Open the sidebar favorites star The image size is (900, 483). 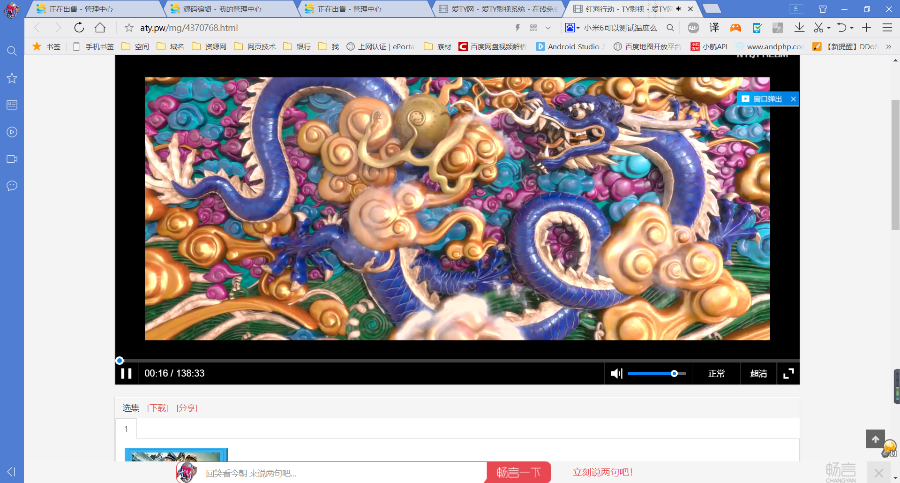[11, 78]
